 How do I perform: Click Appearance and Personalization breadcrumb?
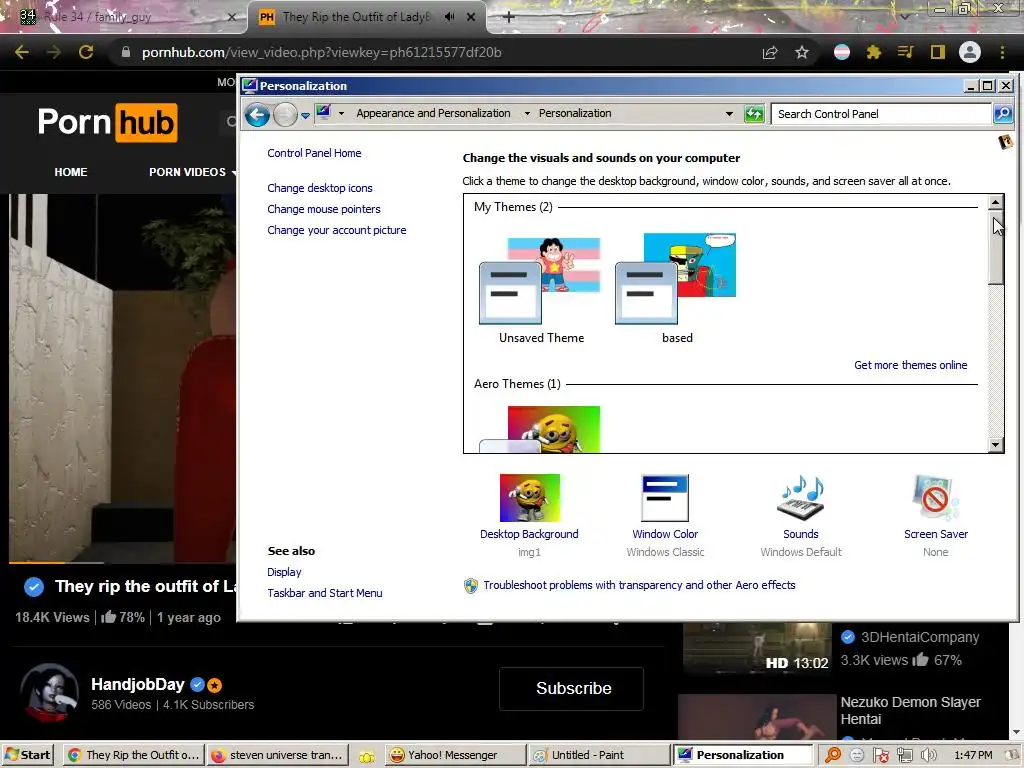[x=433, y=114]
